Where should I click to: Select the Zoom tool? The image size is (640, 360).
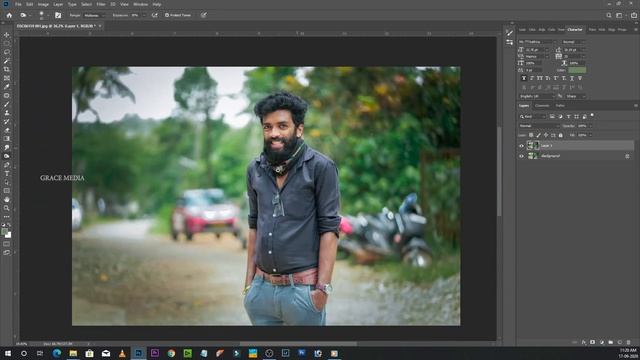(x=7, y=208)
